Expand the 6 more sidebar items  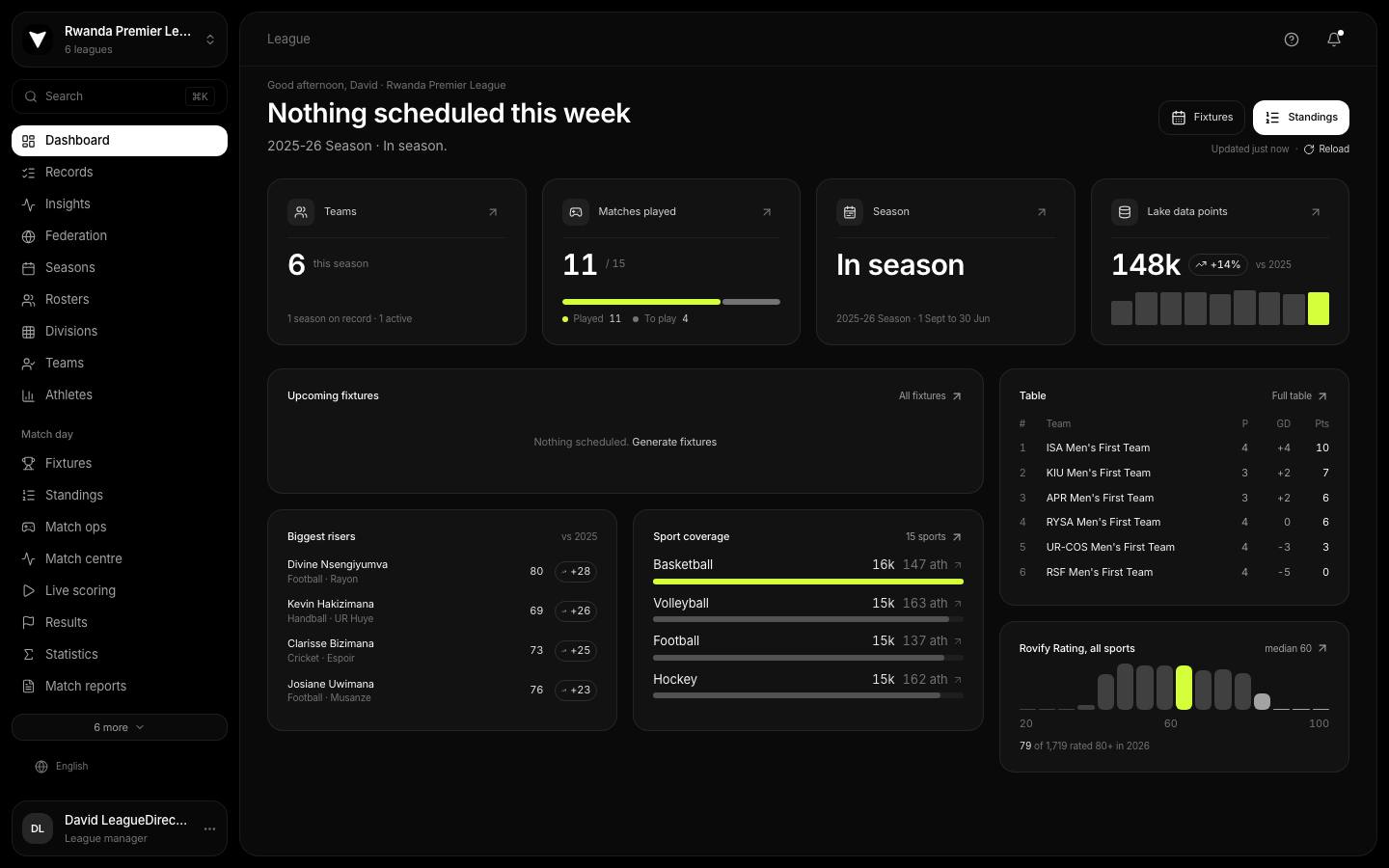tap(120, 727)
